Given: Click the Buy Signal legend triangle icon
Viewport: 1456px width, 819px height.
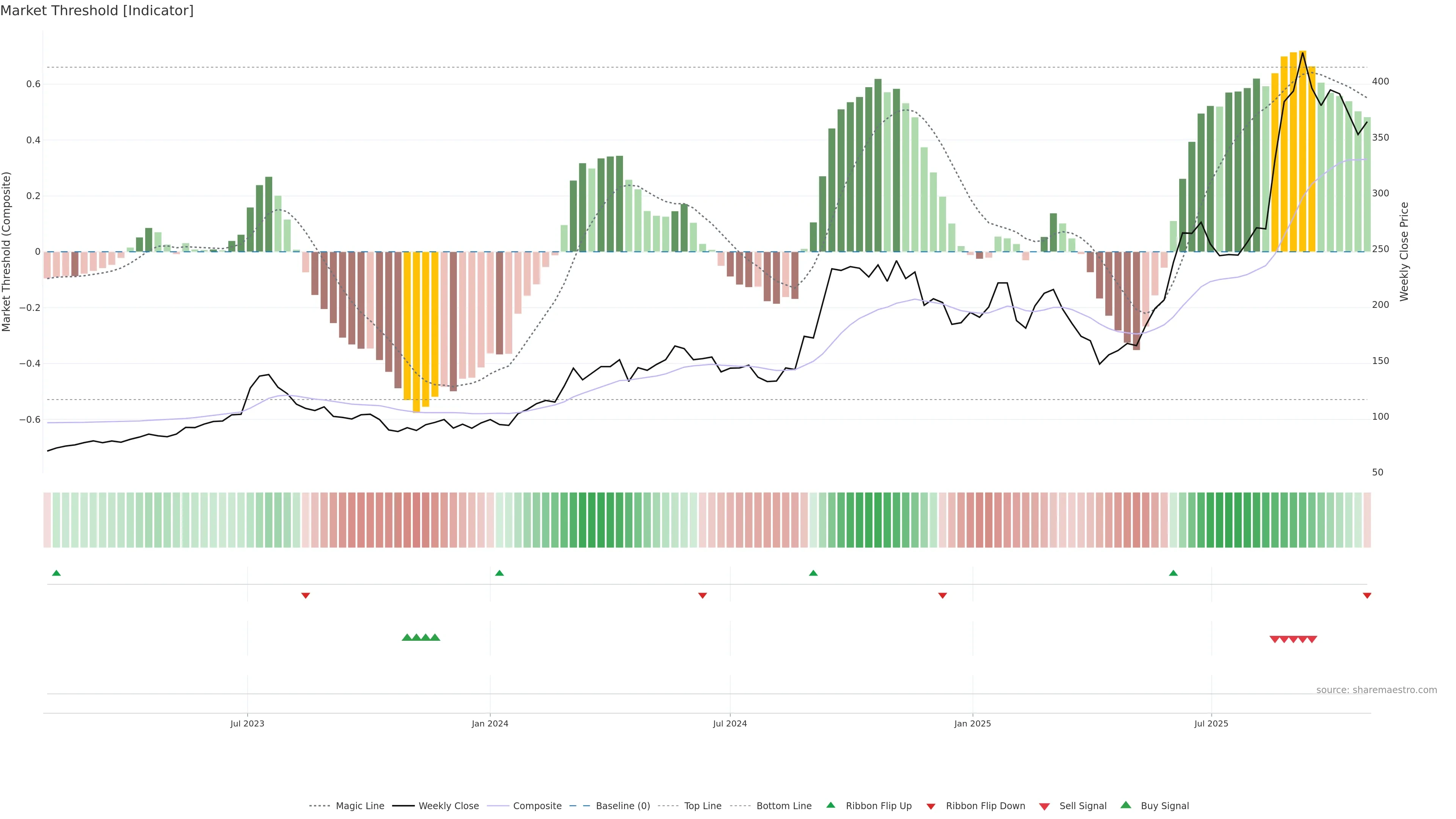Looking at the screenshot, I should click(1126, 805).
